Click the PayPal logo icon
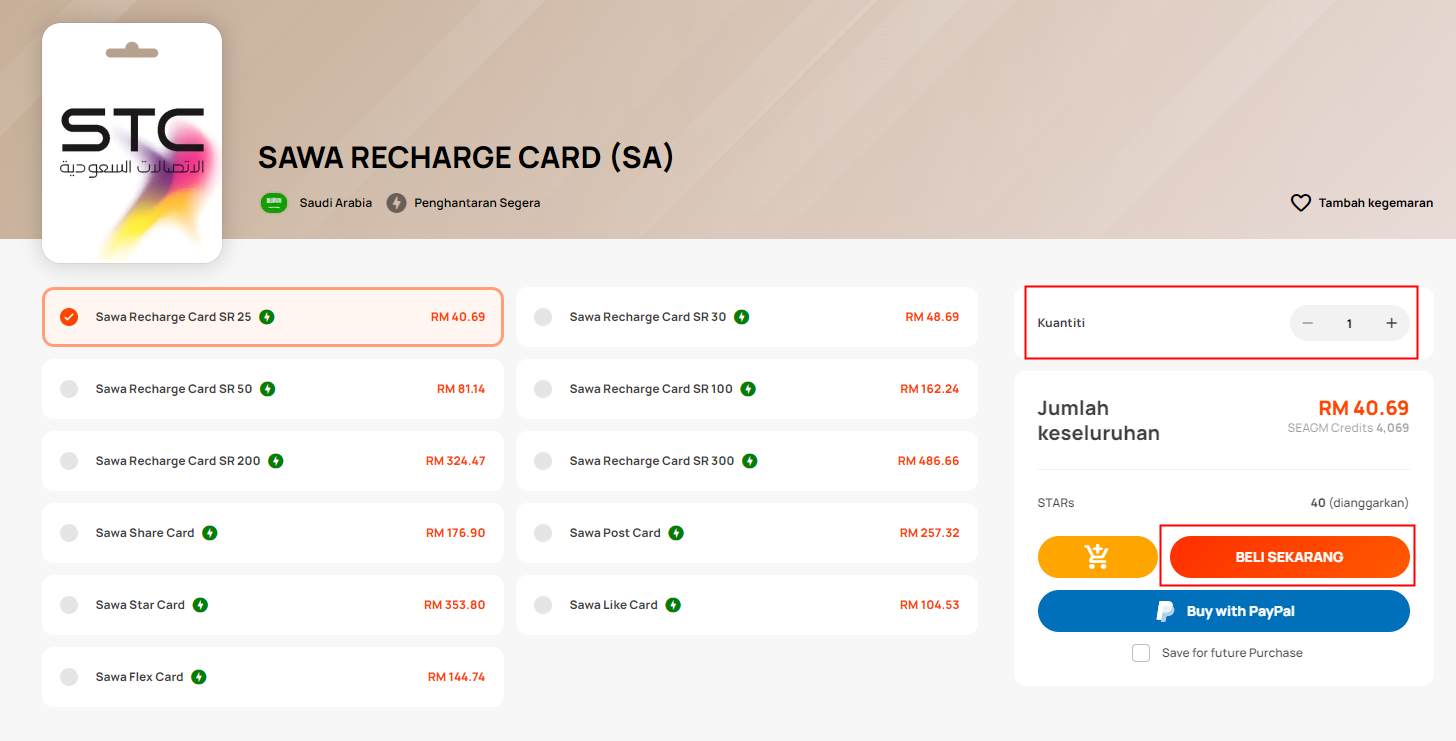This screenshot has height=741, width=1456. 1165,611
